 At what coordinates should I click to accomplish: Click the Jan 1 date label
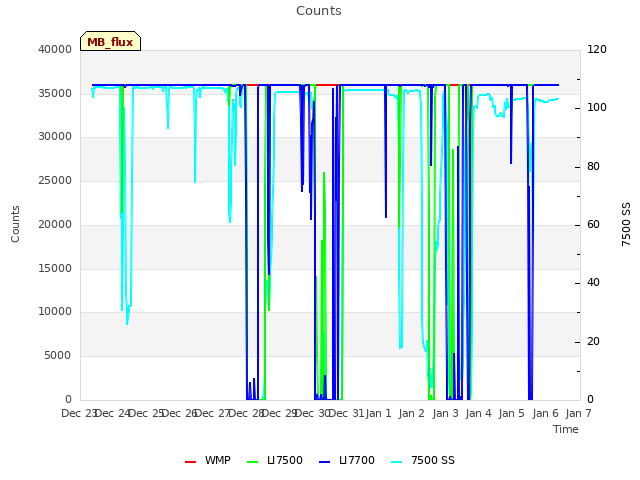click(378, 413)
